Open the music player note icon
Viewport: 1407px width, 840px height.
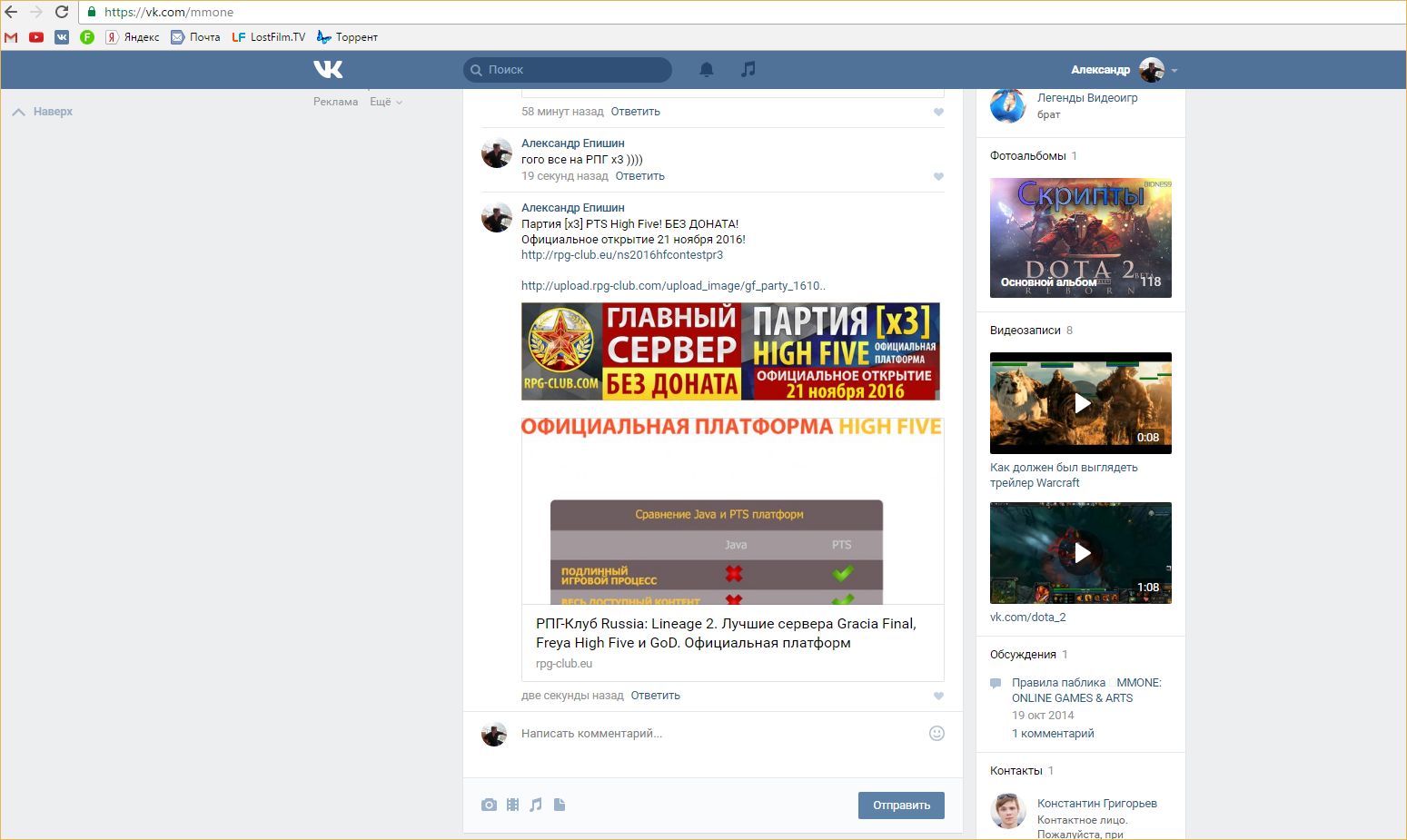tap(748, 69)
